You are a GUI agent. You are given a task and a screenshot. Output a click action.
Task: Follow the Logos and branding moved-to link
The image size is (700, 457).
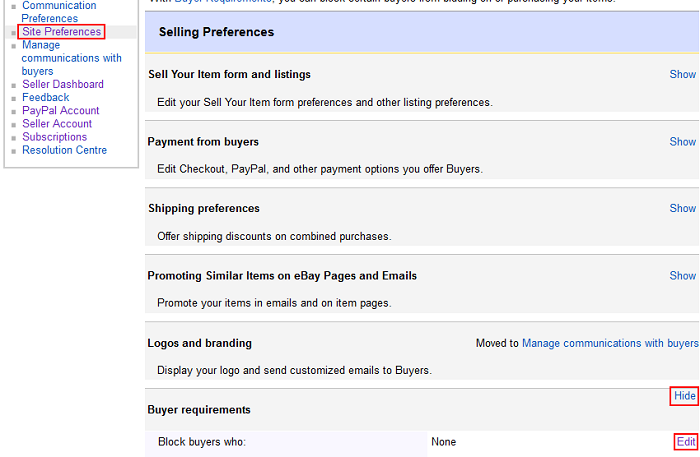(610, 343)
